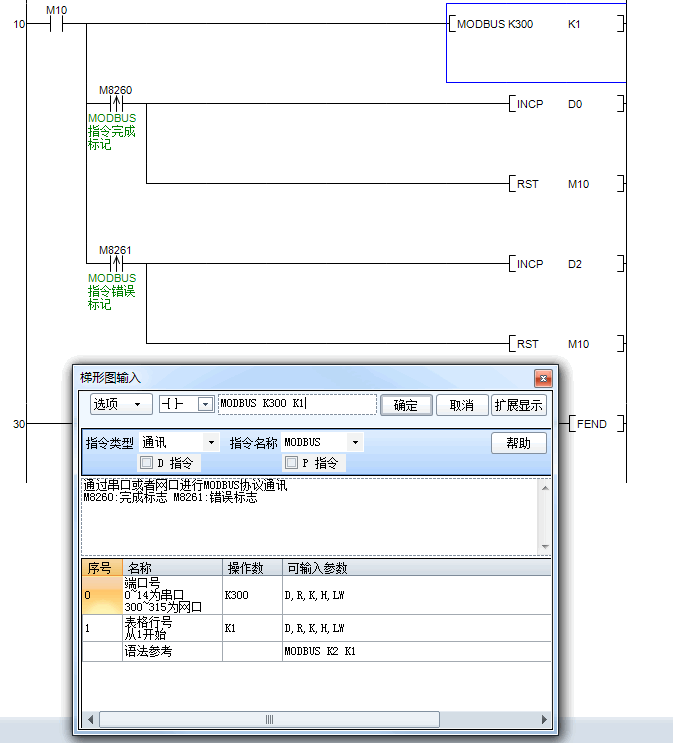Select row number 1 cell
Screen dimensions: 673x743
(102, 628)
